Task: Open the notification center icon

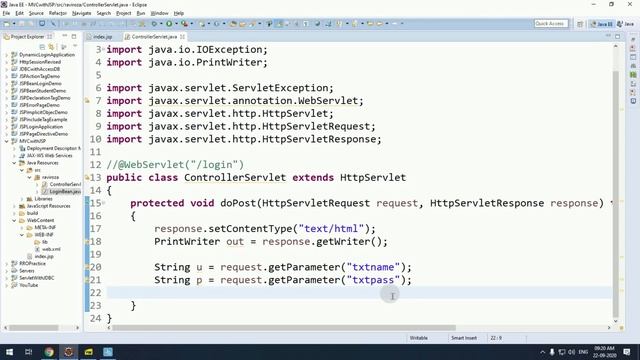Action: pos(627,352)
